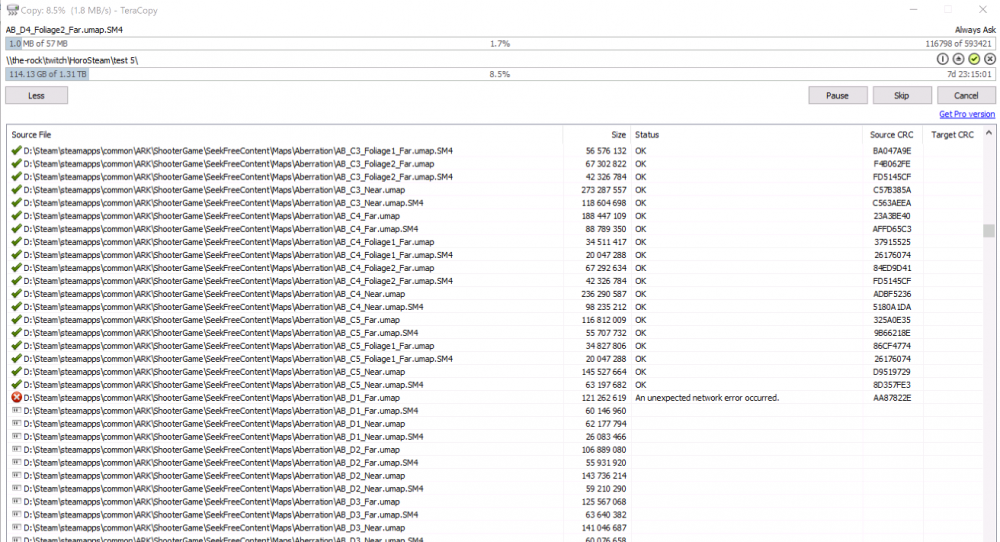Click the green check icon of AB_C4_Near.umap
The width and height of the screenshot is (1000, 542).
(17, 293)
